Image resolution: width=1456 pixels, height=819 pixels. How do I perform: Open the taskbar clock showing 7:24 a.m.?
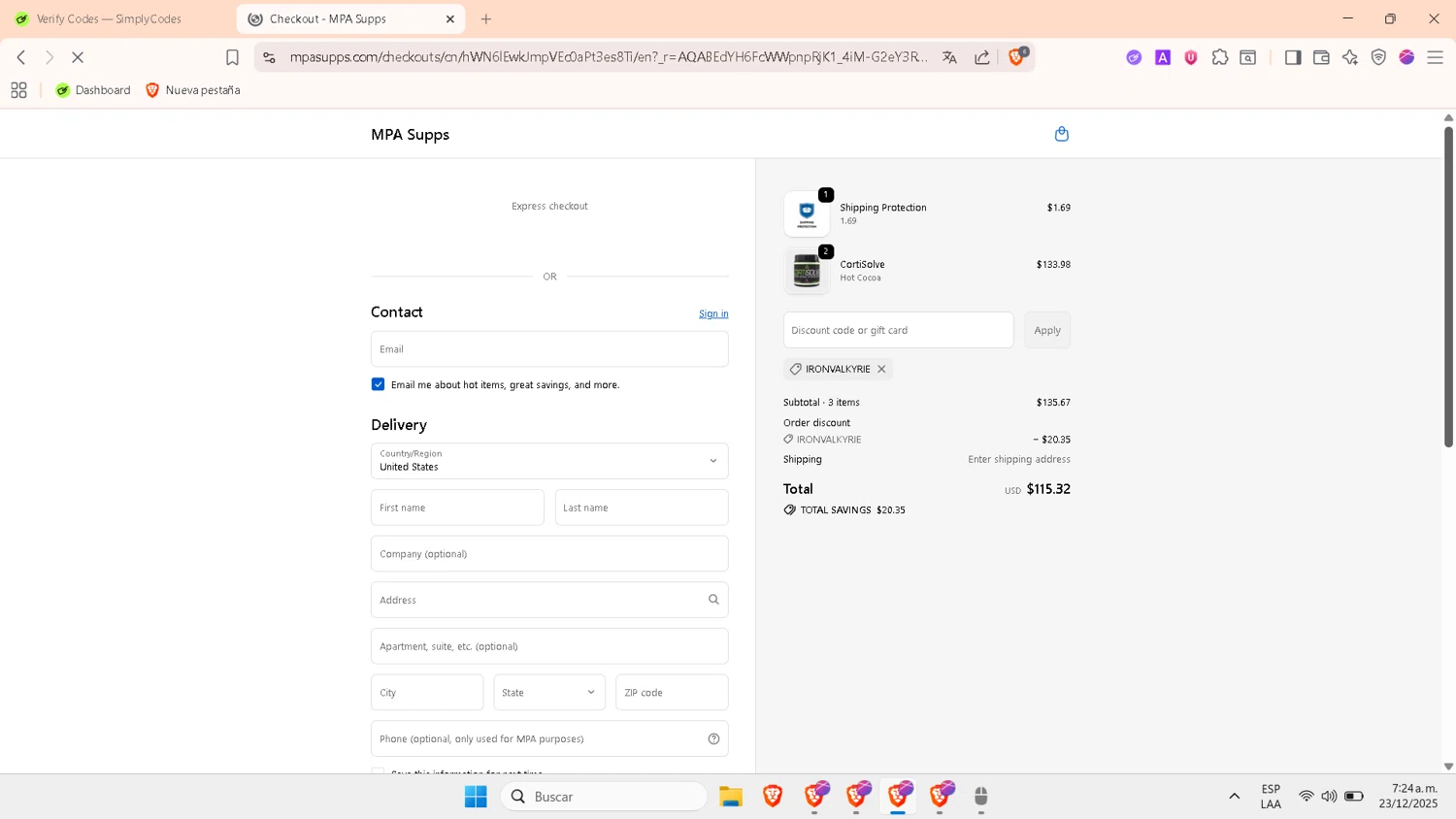pos(1408,797)
